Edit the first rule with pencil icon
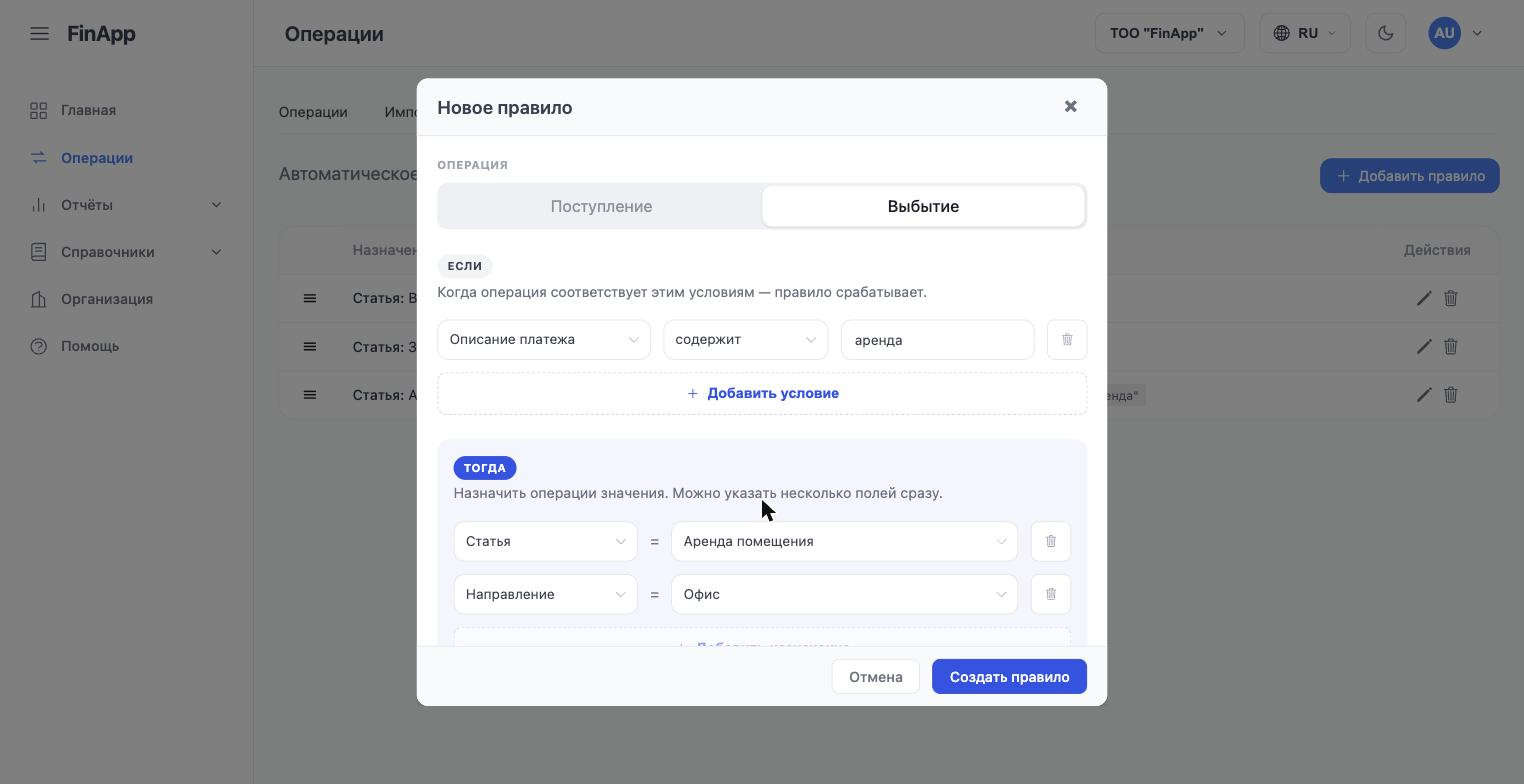Image resolution: width=1524 pixels, height=784 pixels. coord(1424,298)
